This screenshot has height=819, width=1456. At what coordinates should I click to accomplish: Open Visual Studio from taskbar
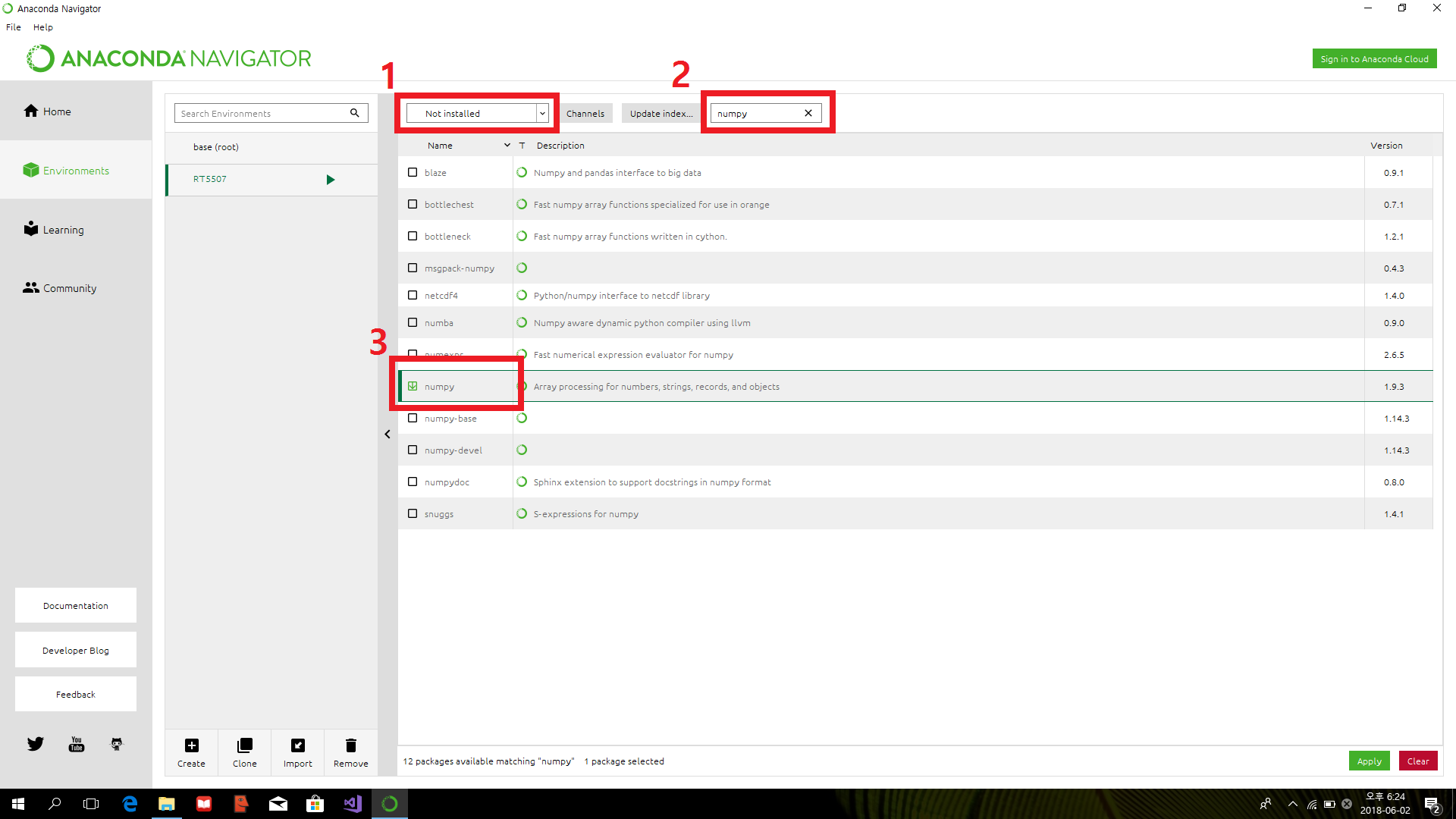click(352, 804)
